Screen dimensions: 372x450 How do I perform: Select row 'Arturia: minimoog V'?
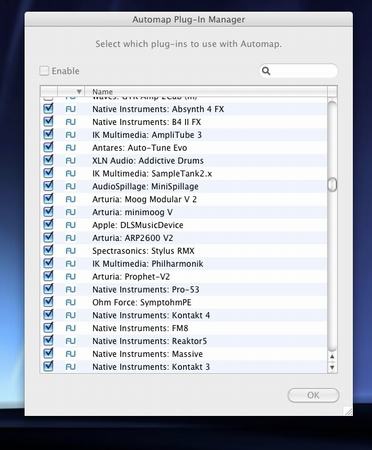pyautogui.click(x=184, y=212)
